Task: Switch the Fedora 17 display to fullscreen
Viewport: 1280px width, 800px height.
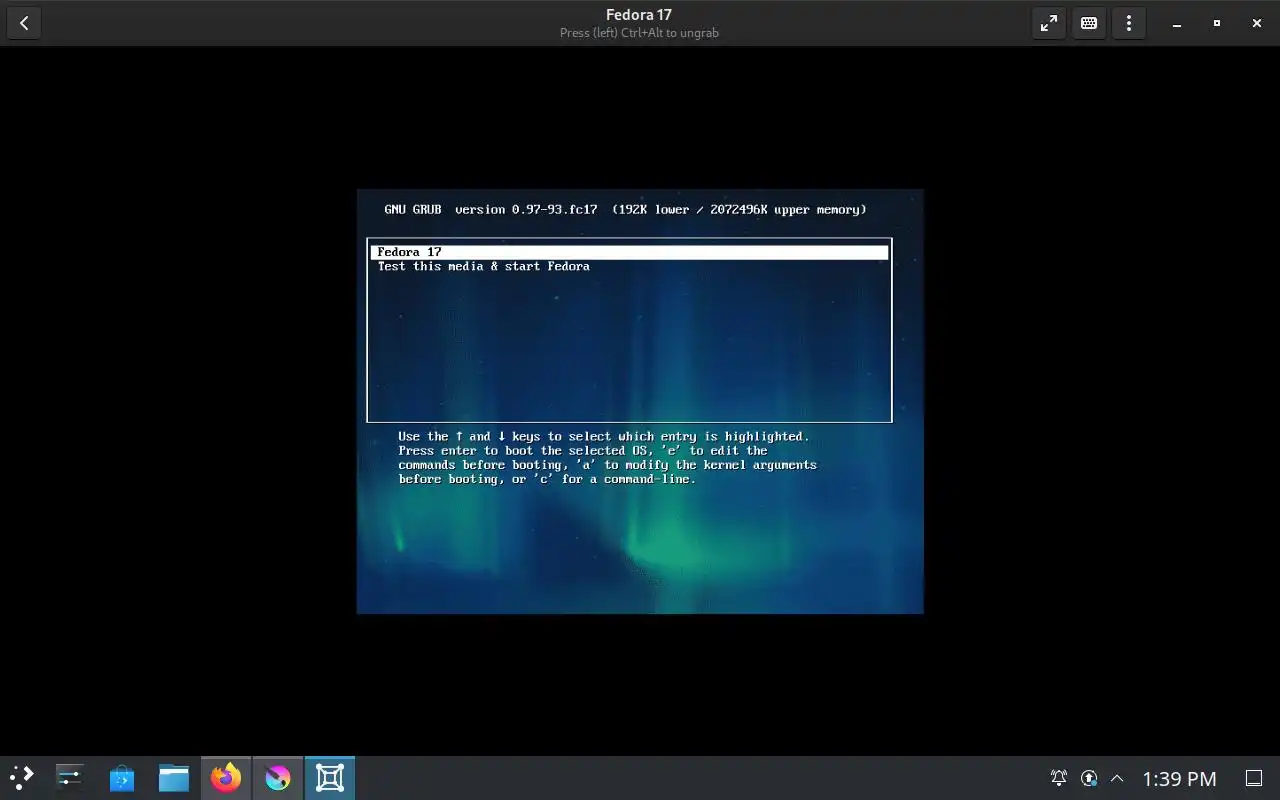Action: [1049, 23]
